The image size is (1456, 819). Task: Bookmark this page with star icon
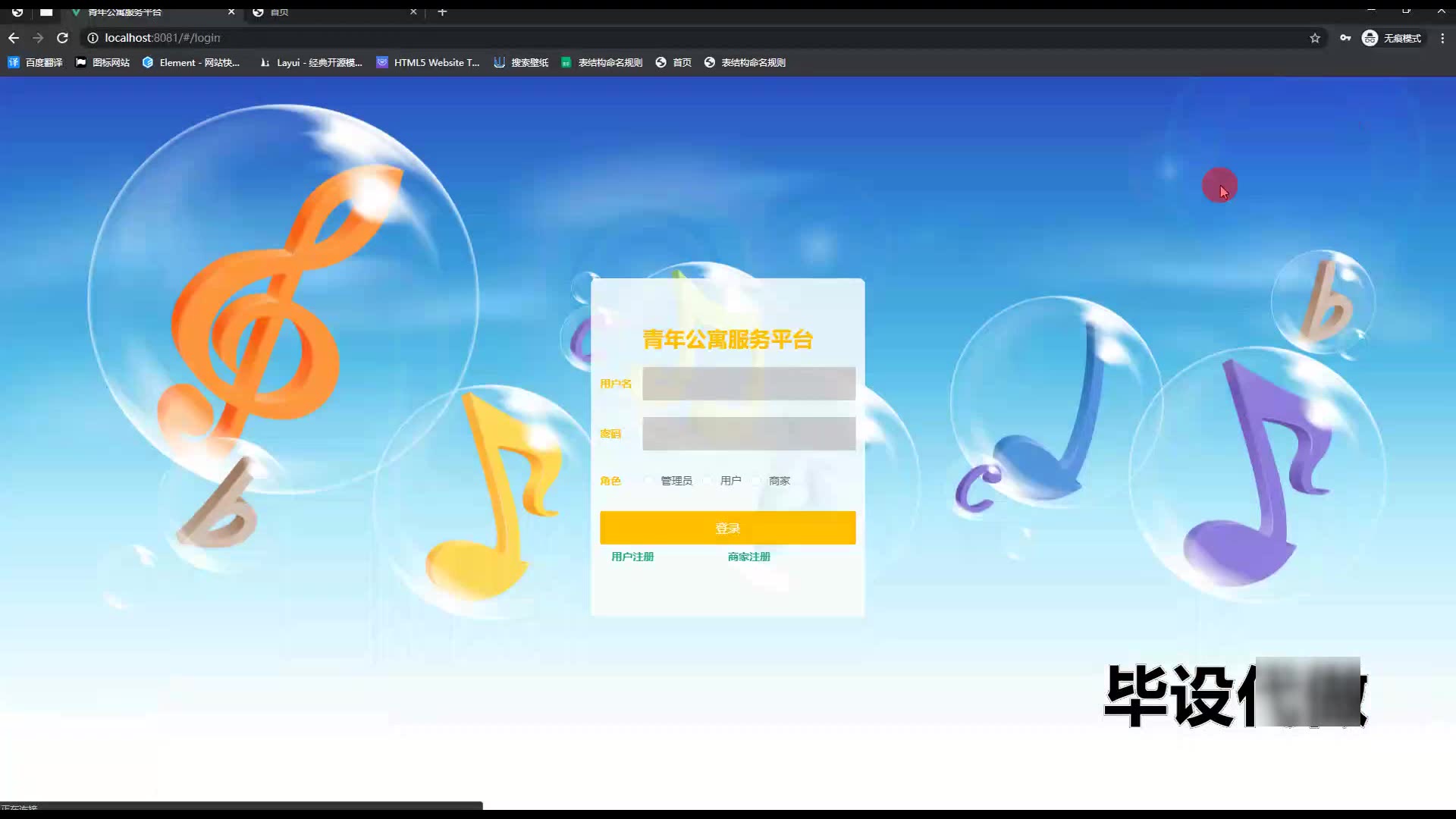[1315, 38]
